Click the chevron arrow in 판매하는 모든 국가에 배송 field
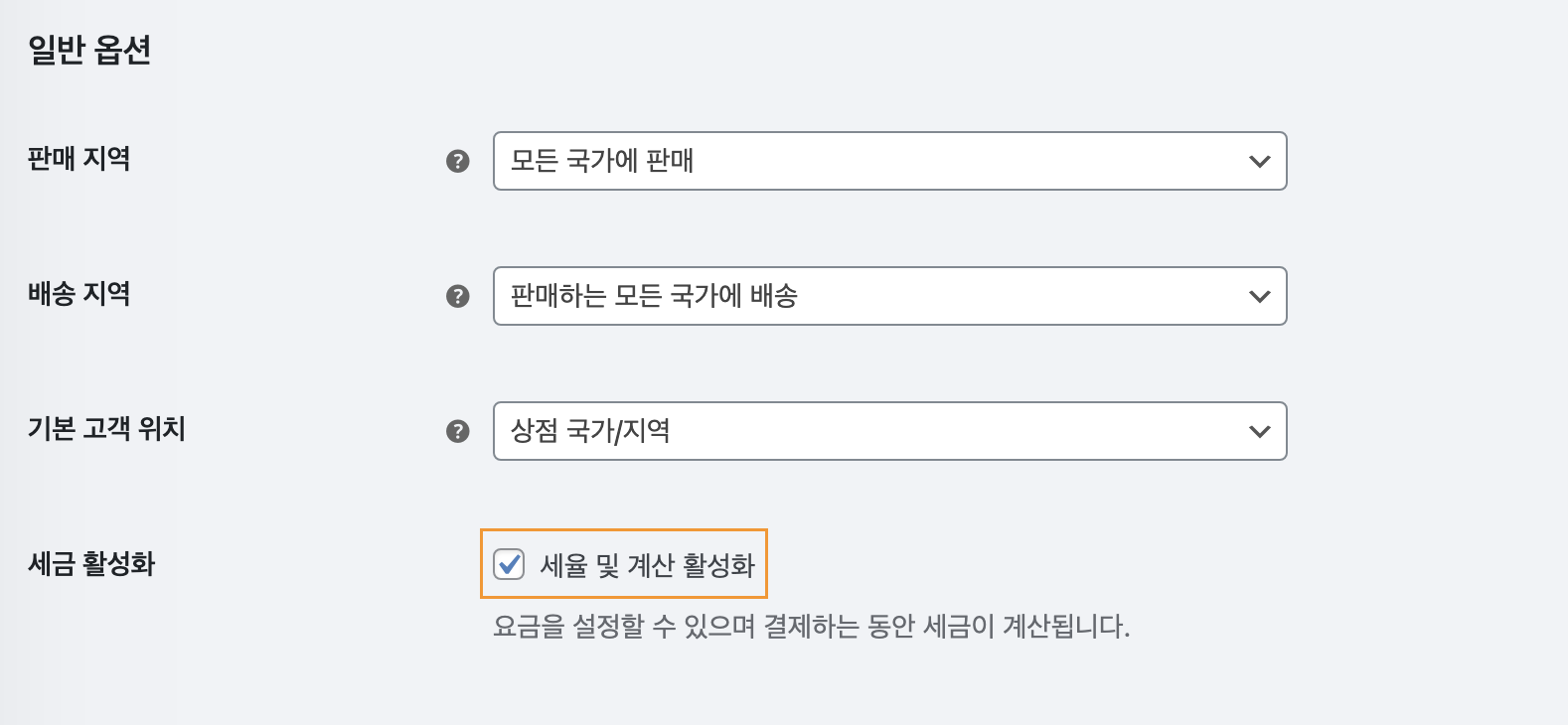 1259,296
